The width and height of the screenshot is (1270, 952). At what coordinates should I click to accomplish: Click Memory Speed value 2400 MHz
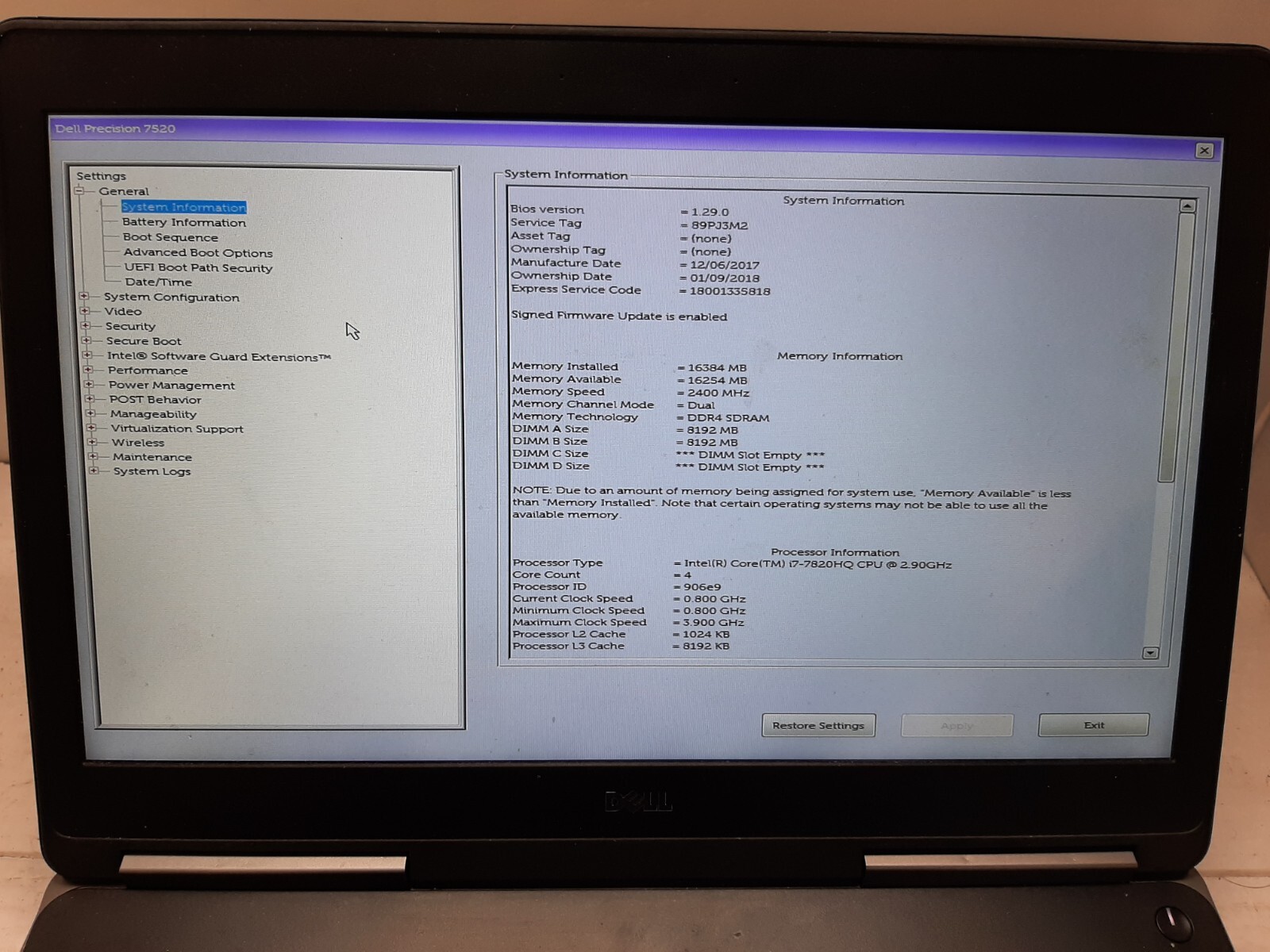point(718,393)
